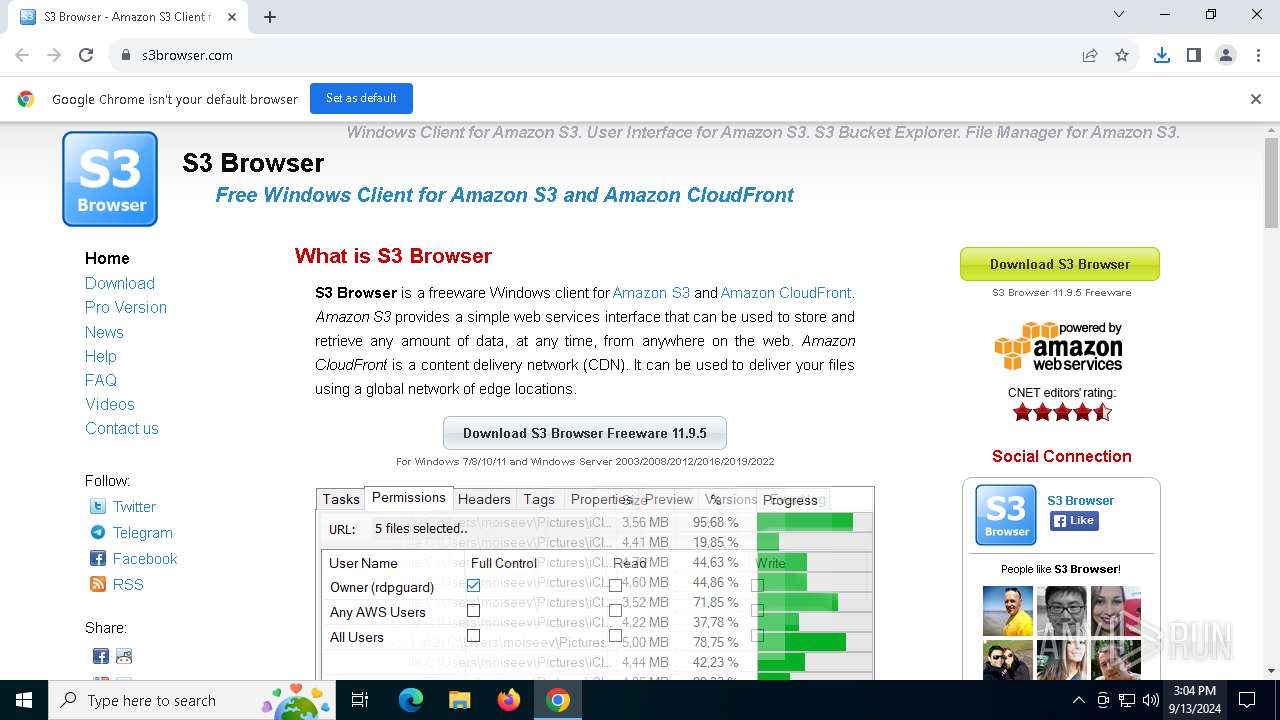The width and height of the screenshot is (1280, 720).
Task: Click the page vertical scrollbar thumb
Action: point(1271,182)
